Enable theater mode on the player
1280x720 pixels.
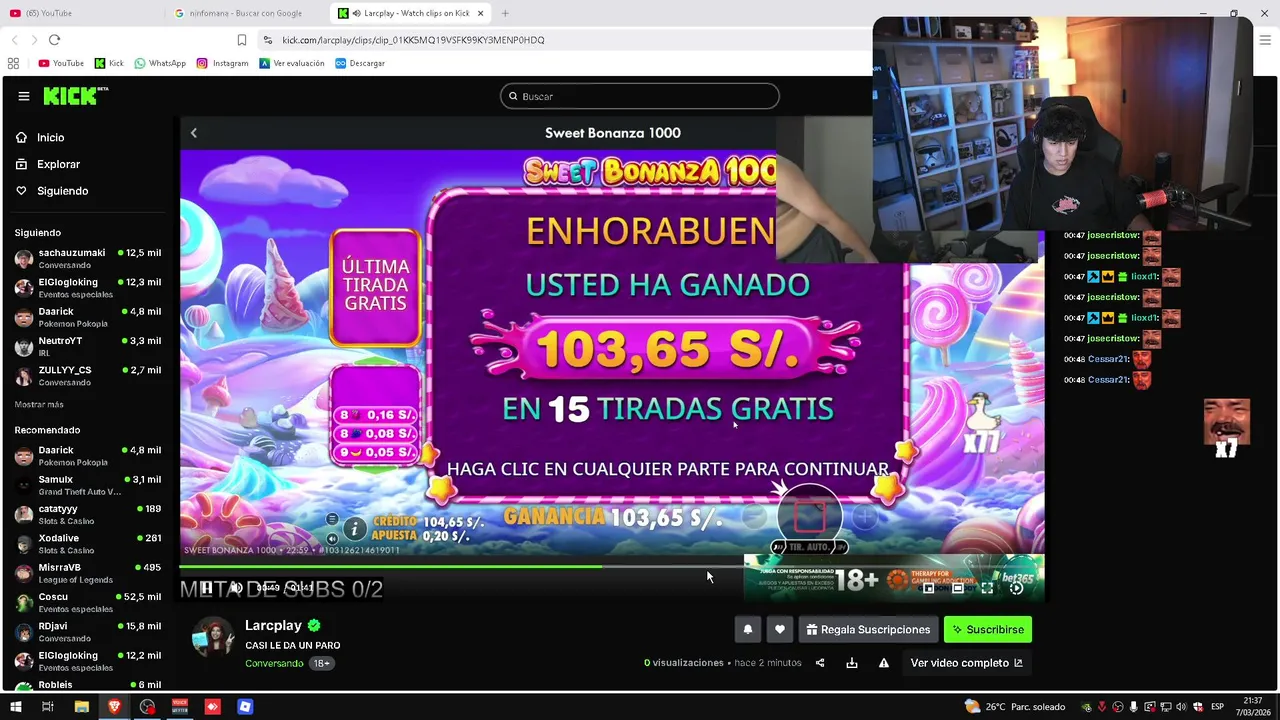point(958,588)
